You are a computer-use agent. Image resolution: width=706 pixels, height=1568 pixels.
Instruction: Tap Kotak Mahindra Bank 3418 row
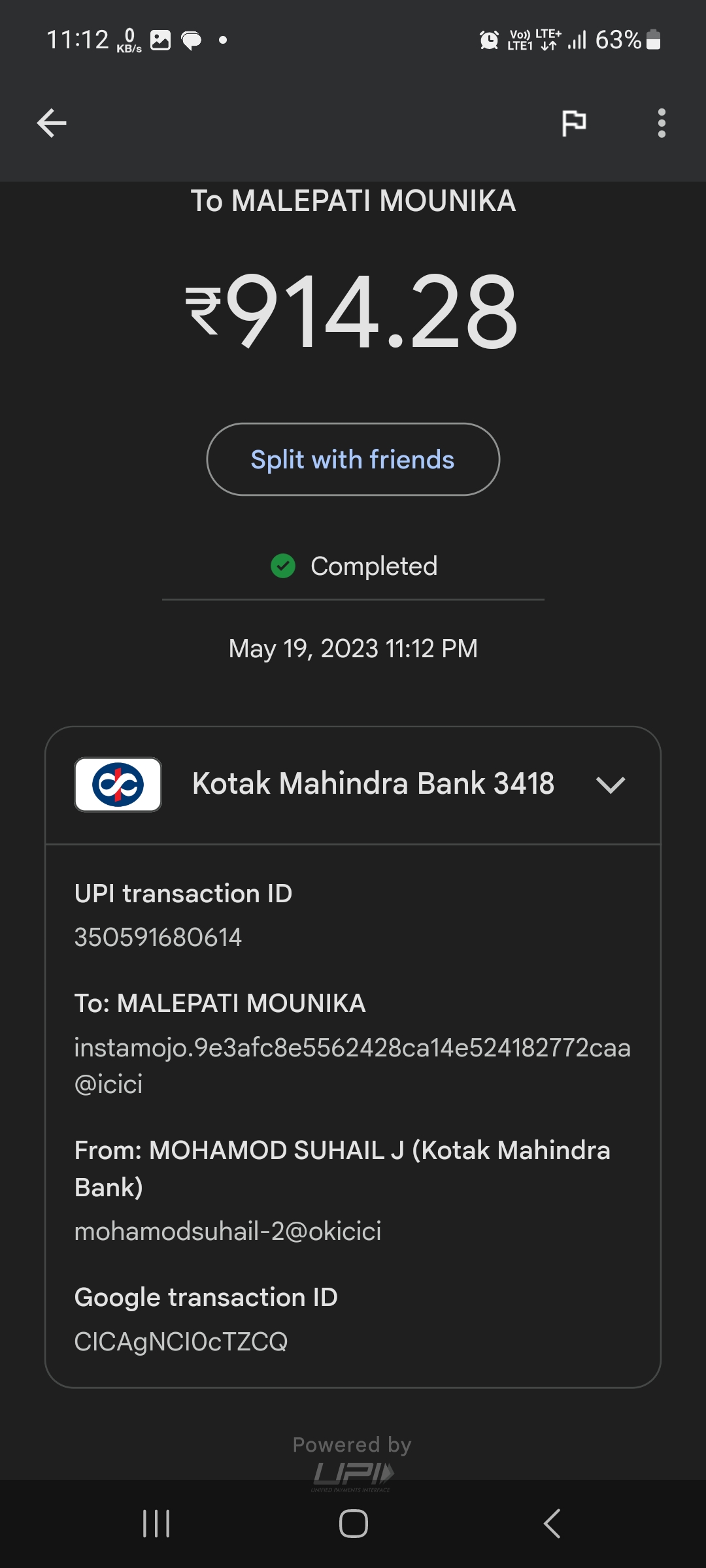tap(373, 784)
